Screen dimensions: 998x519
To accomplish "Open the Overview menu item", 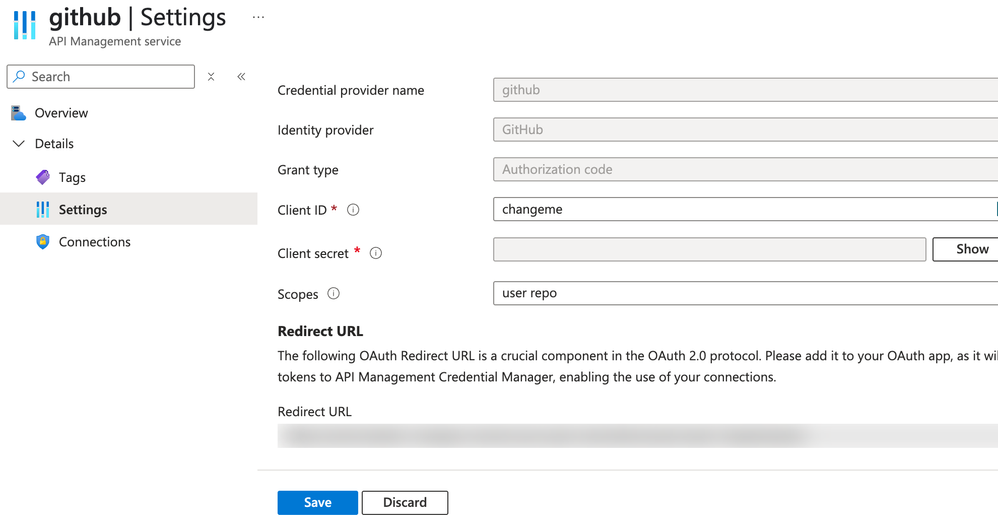I will [x=61, y=113].
